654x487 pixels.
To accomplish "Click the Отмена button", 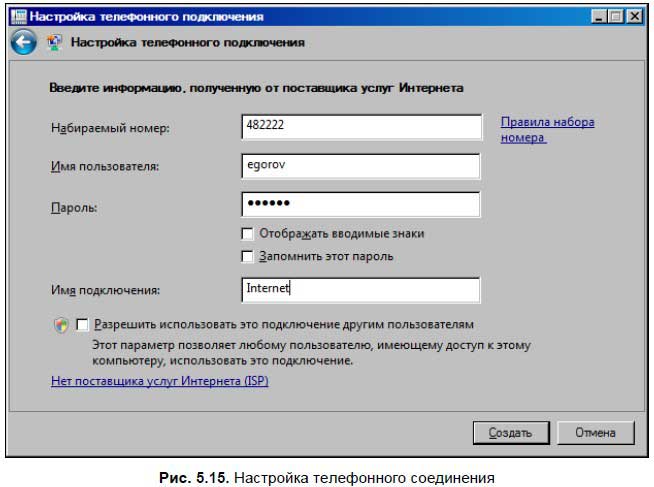I will pos(596,433).
